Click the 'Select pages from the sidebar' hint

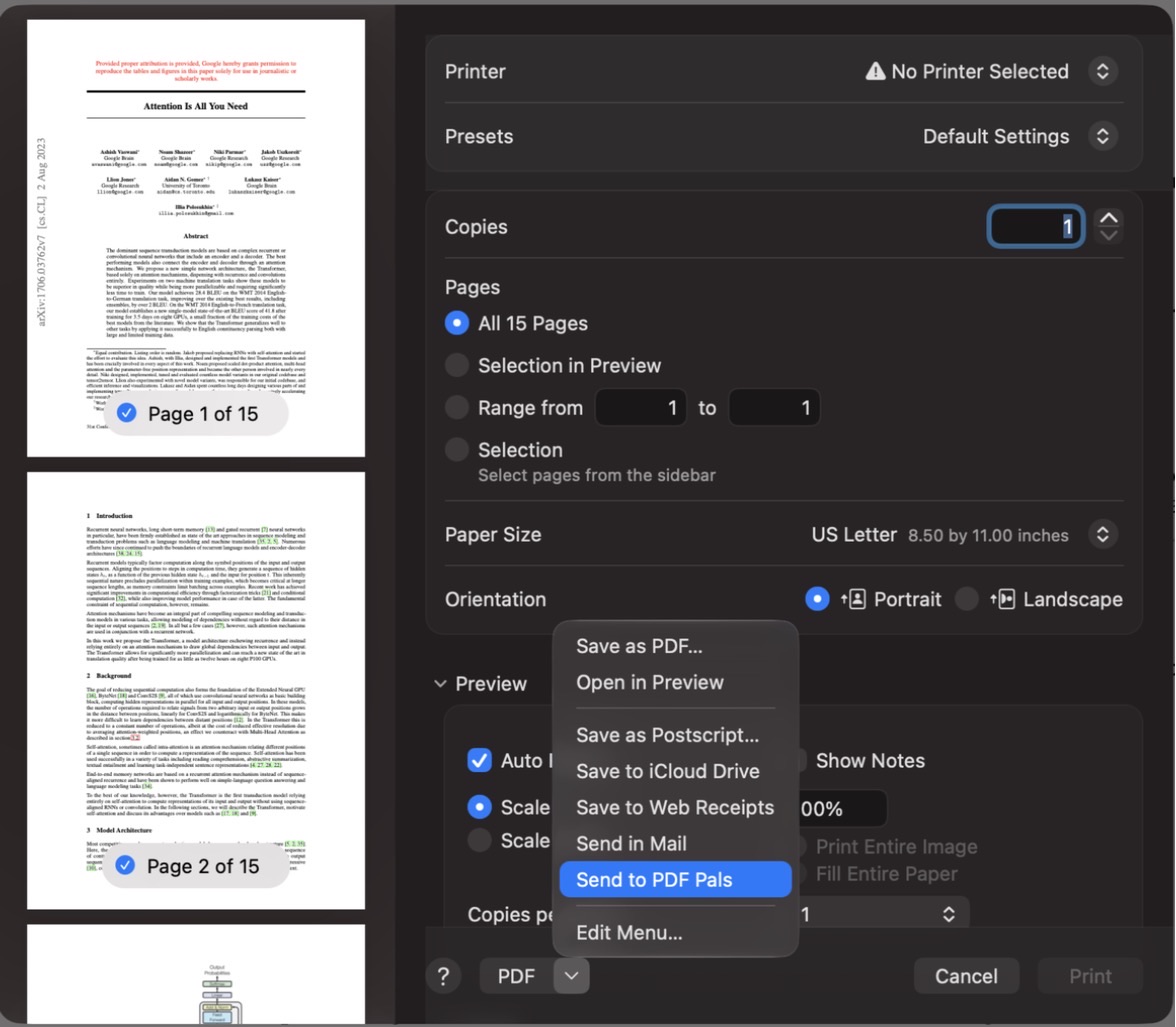click(597, 475)
